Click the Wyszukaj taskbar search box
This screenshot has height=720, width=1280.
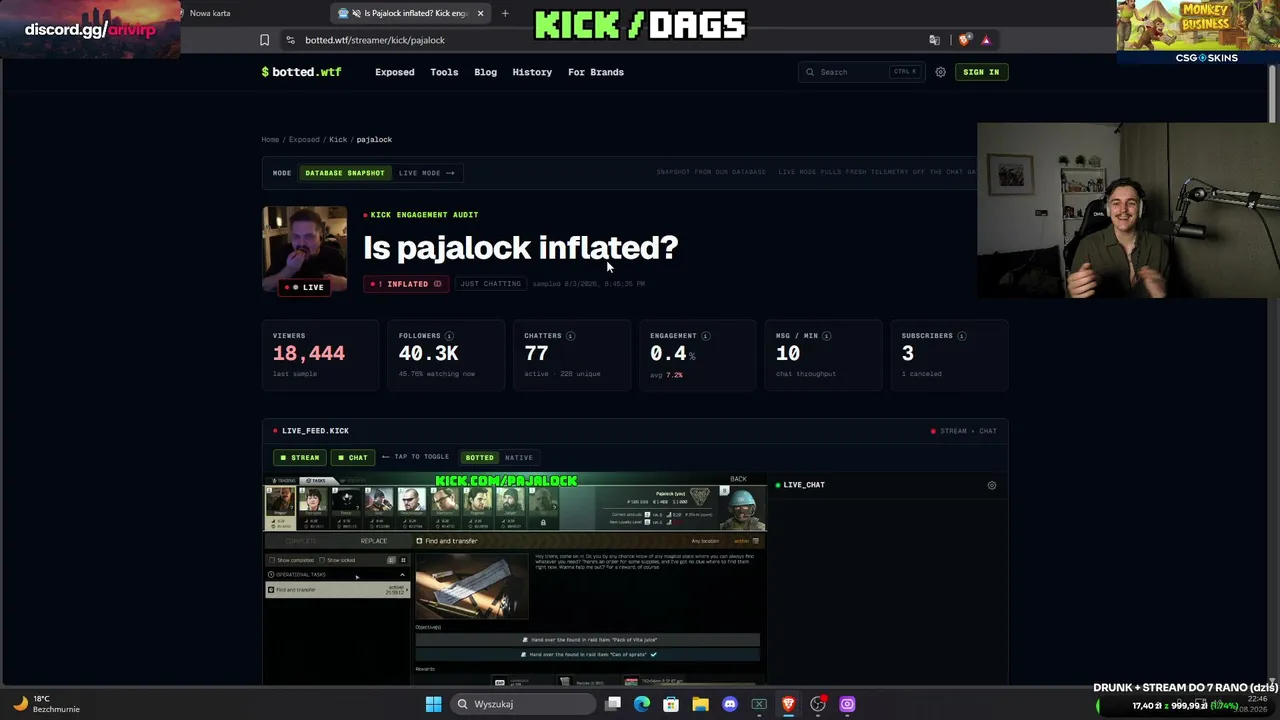pyautogui.click(x=522, y=704)
